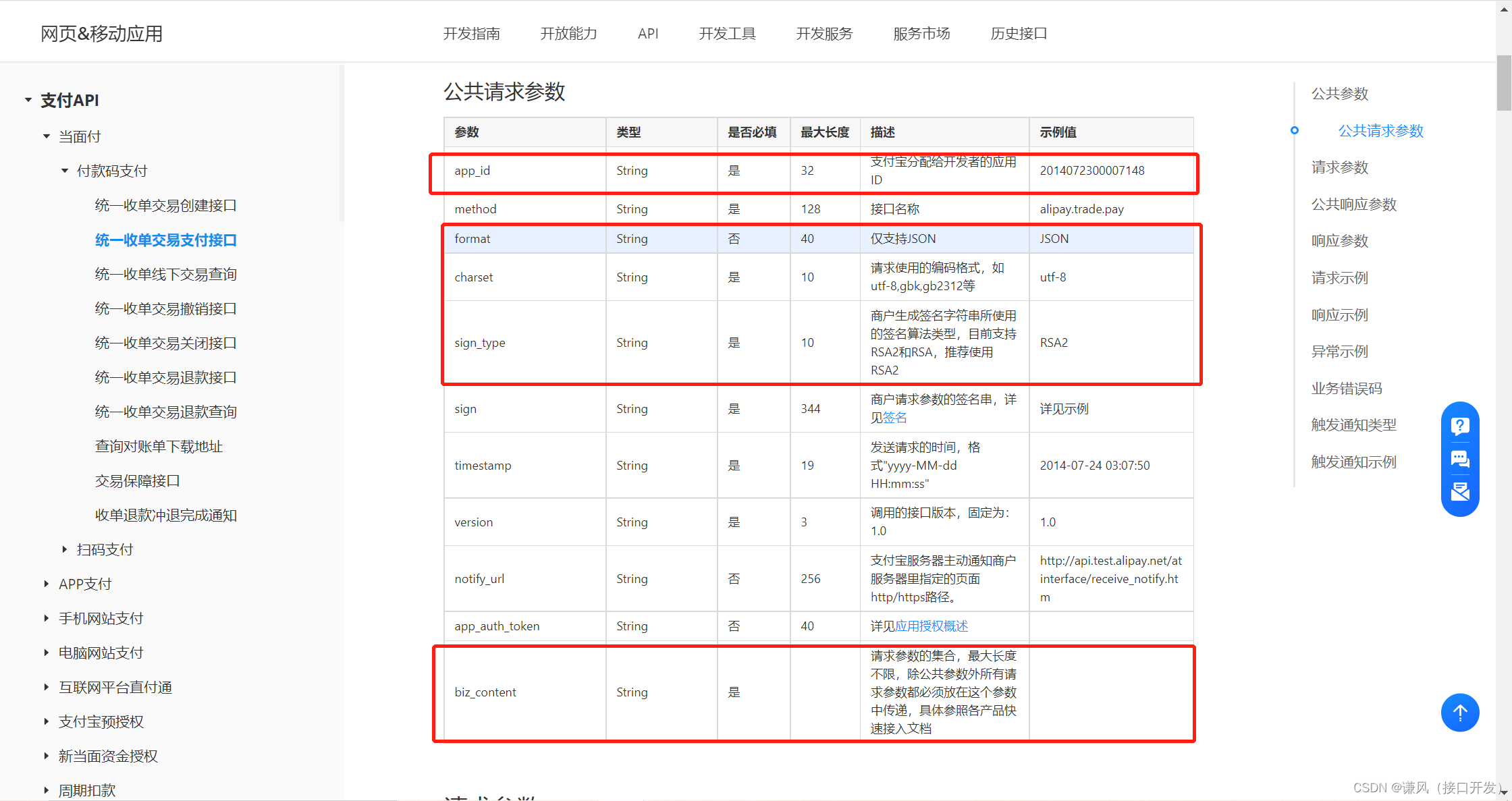This screenshot has width=1512, height=801.
Task: Open the 服务市场 top menu
Action: (921, 34)
